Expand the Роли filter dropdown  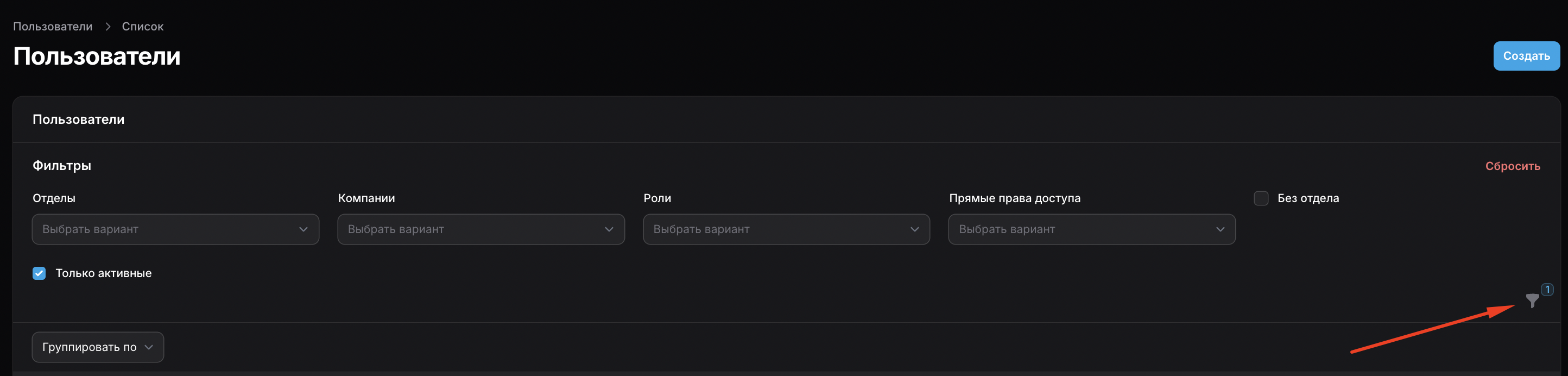(x=774, y=230)
